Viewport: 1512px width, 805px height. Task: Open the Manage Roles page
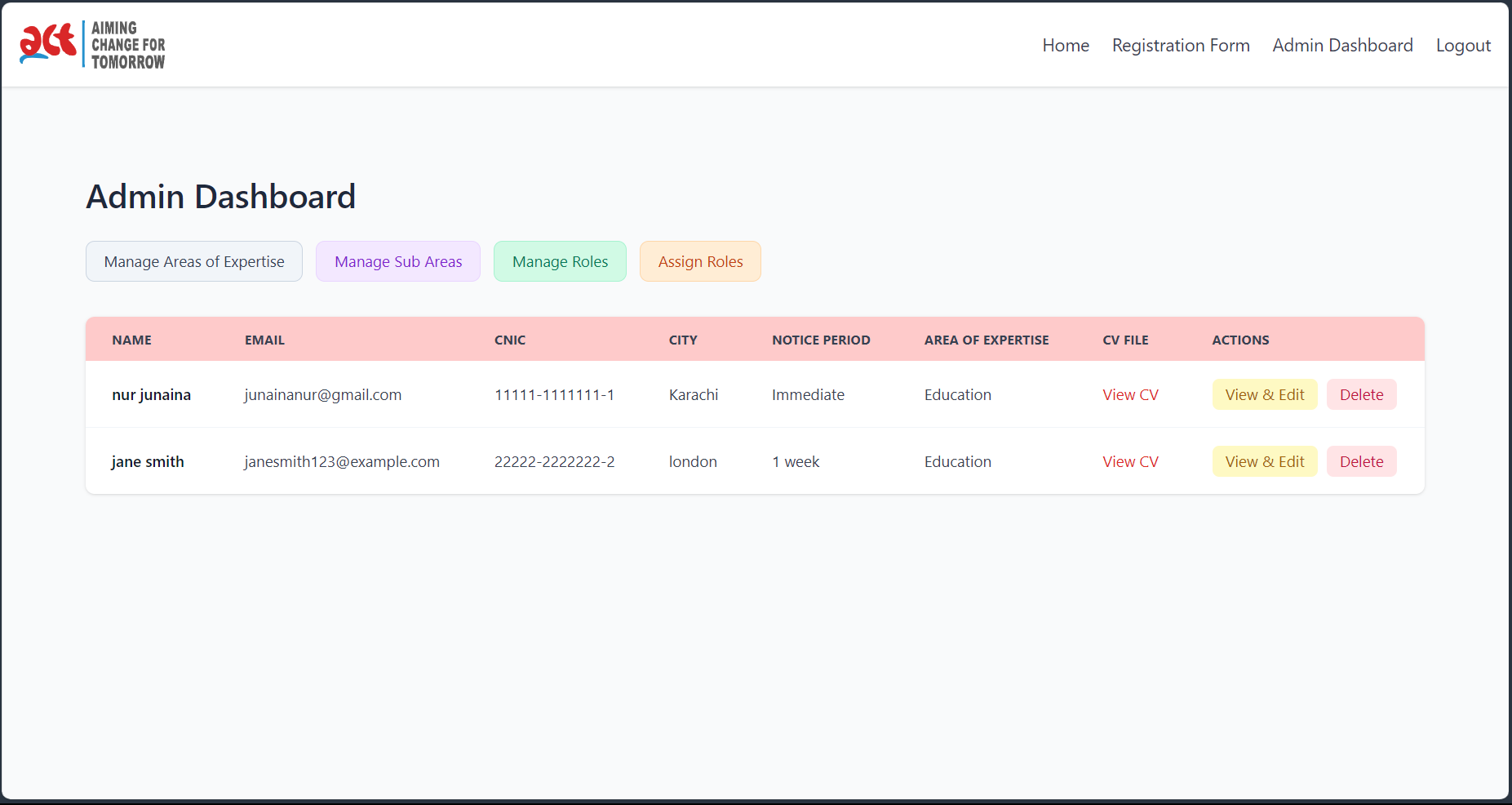pyautogui.click(x=560, y=261)
